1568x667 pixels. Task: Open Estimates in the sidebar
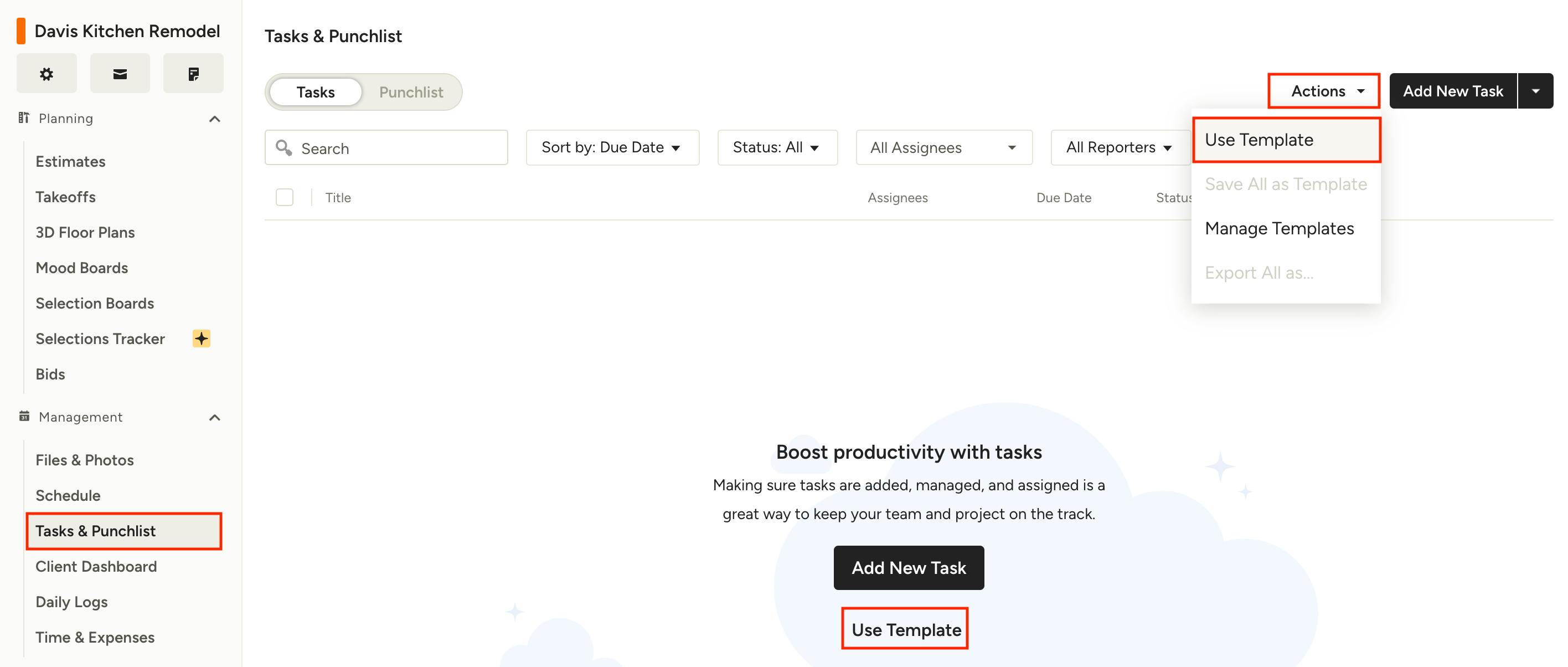pyautogui.click(x=71, y=161)
